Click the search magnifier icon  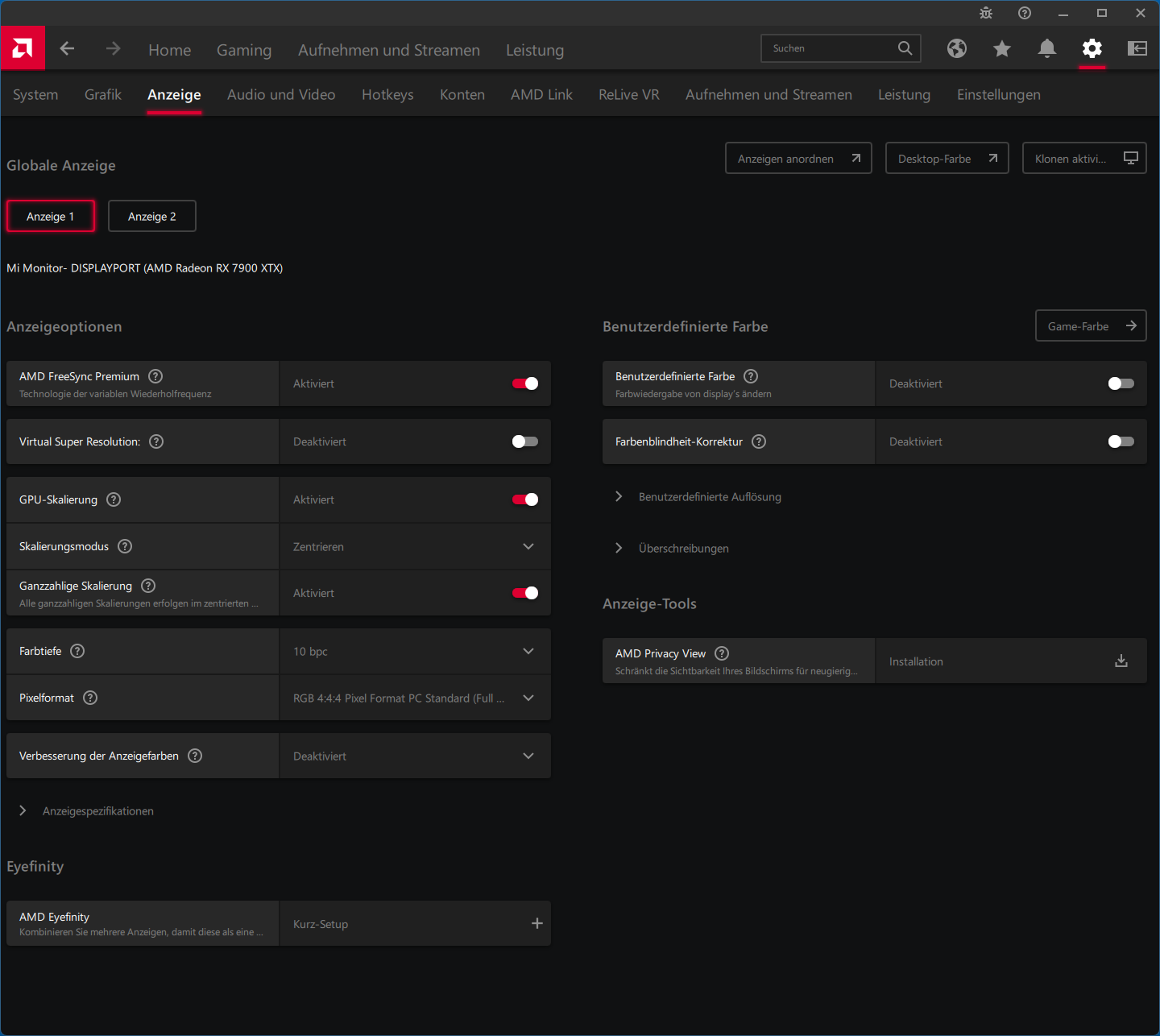pos(905,48)
